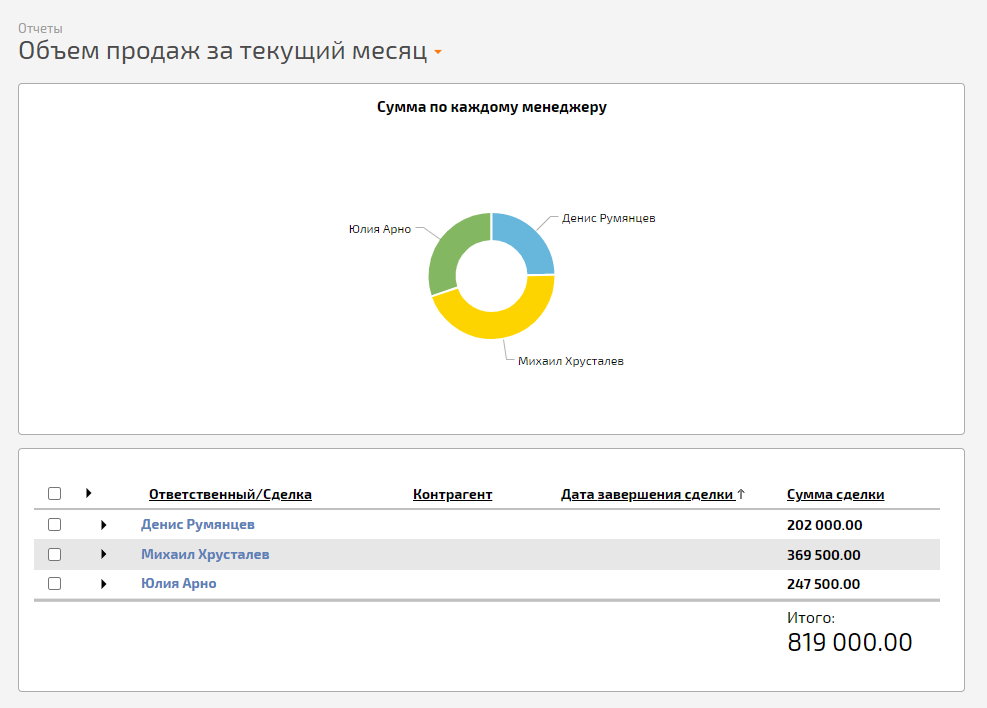Toggle the select-all checkbox in table header
Screen dimensions: 987x708
[x=55, y=493]
